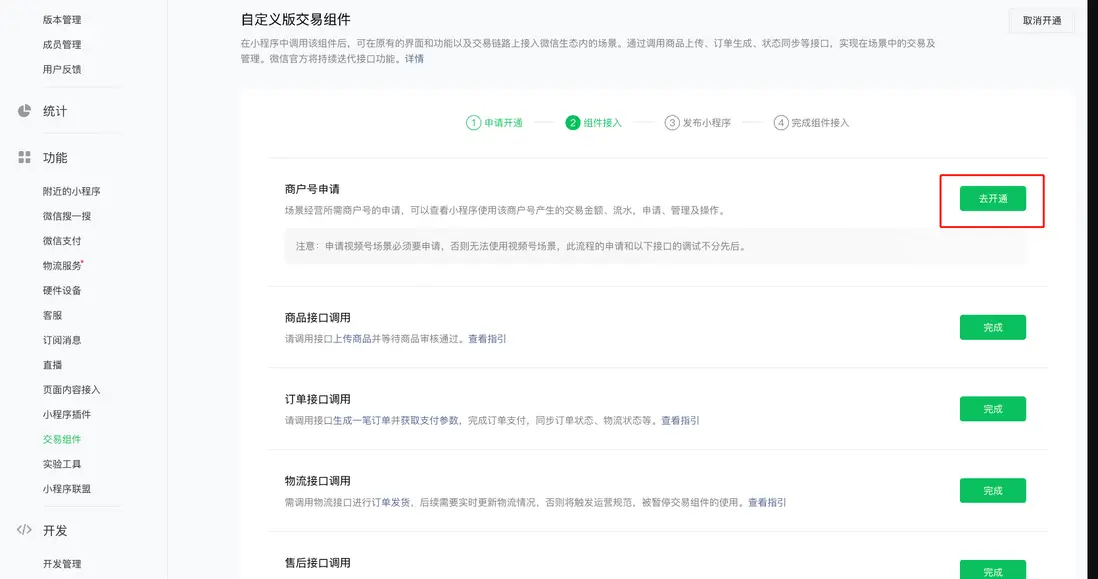This screenshot has height=579, width=1098.
Task: Click the 功能 grid icon
Action: pyautogui.click(x=25, y=158)
